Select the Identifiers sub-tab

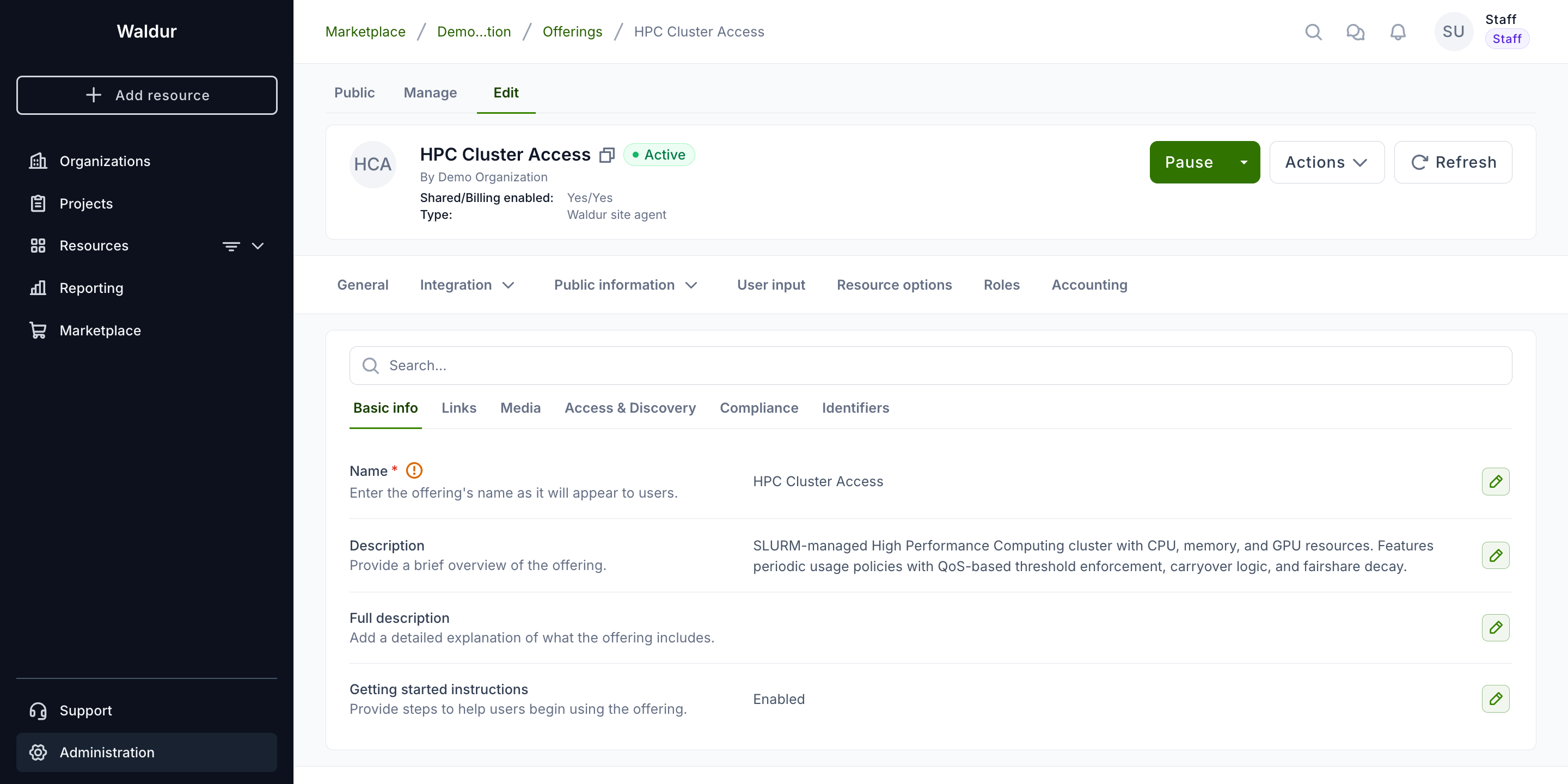click(855, 408)
